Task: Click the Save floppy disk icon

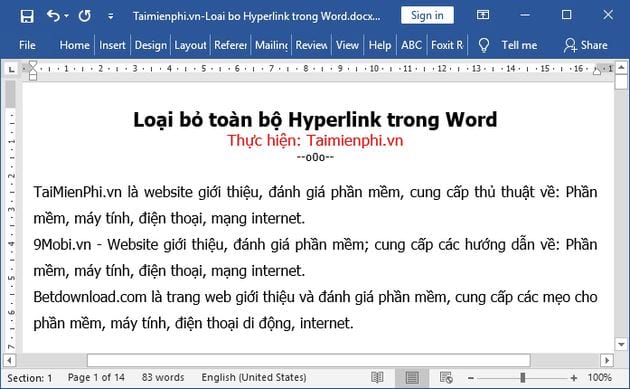Action: pyautogui.click(x=27, y=16)
